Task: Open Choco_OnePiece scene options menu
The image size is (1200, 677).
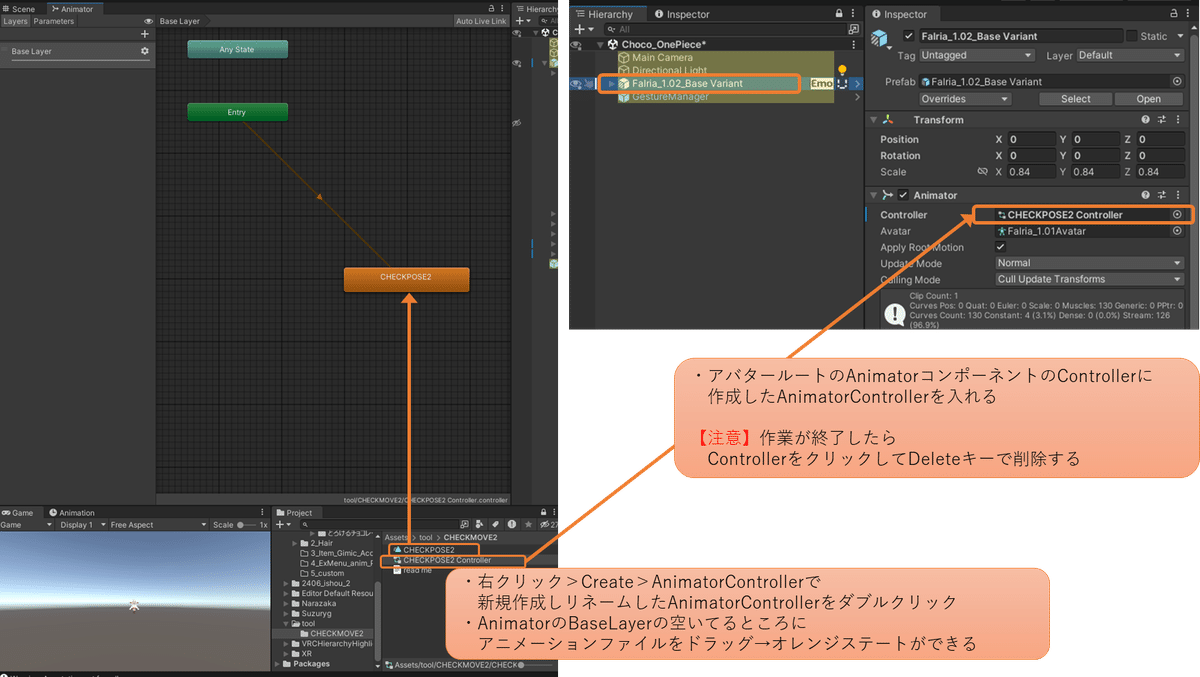Action: (x=855, y=44)
